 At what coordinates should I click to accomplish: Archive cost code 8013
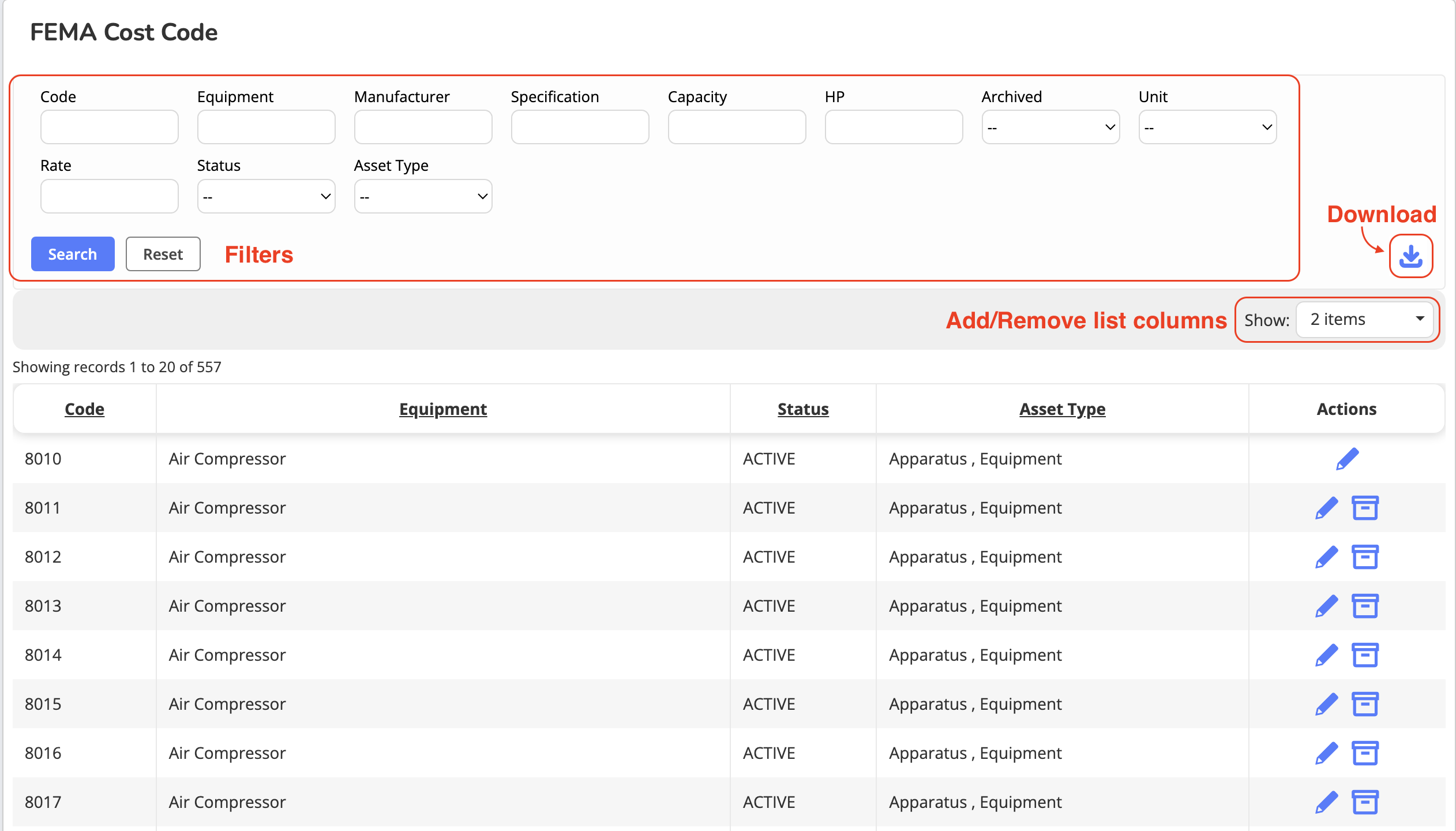pos(1365,606)
